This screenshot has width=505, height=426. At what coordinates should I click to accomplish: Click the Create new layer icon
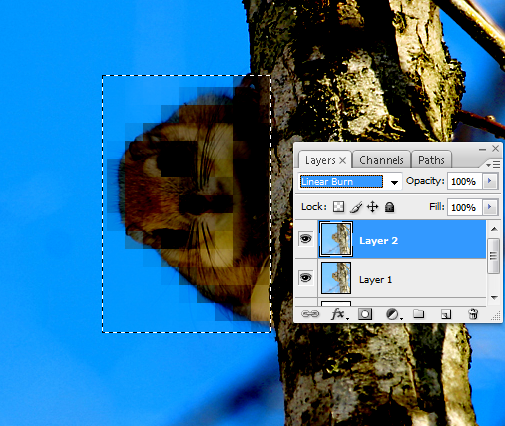[446, 314]
